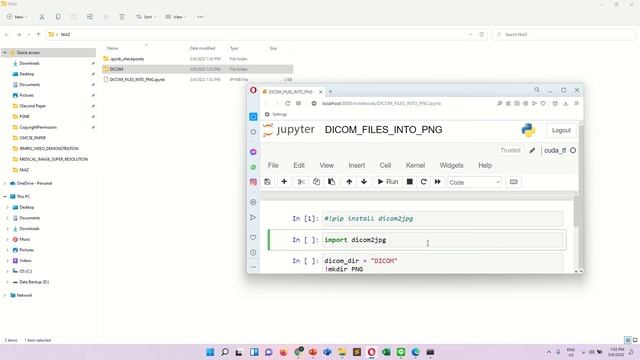This screenshot has width=640, height=360.
Task: Open the Jupyter Insert menu
Action: [x=357, y=165]
